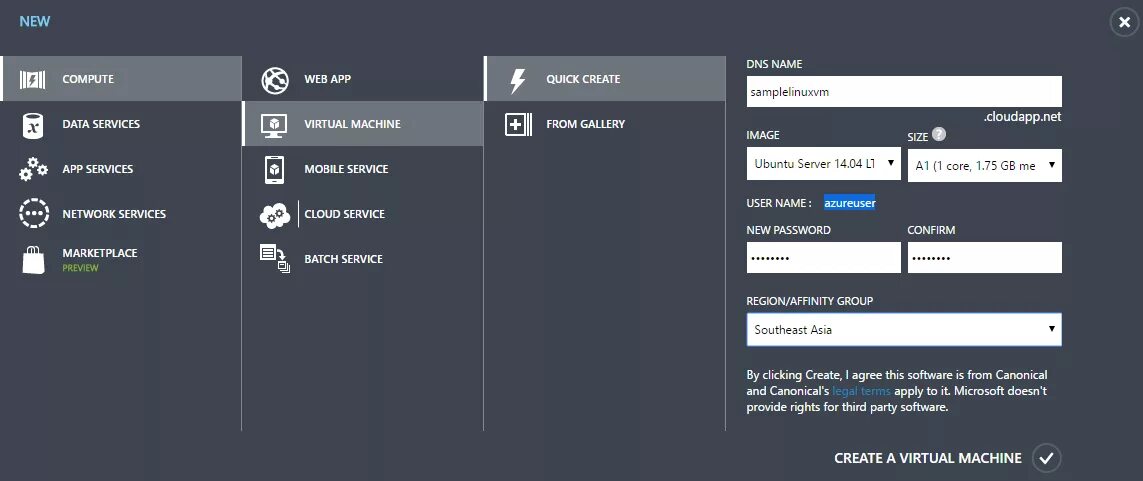Image resolution: width=1143 pixels, height=481 pixels.
Task: Click the green PREVIEW label under Marketplace
Action: coord(80,268)
